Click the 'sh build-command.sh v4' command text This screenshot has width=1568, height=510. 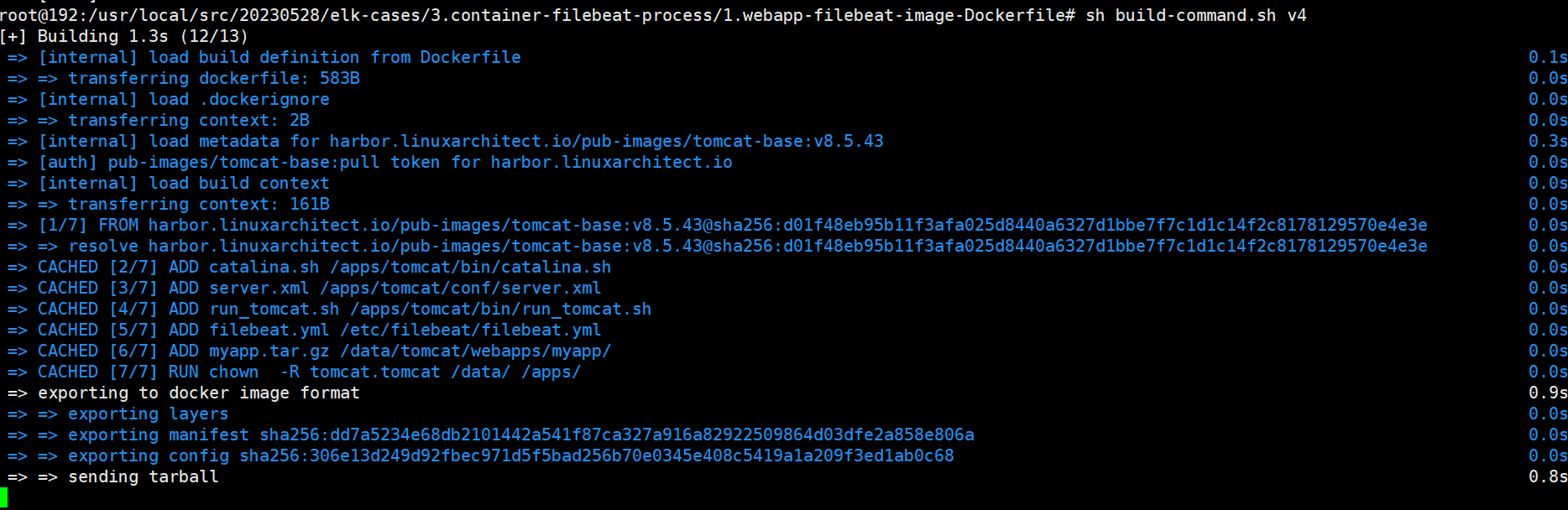1195,15
